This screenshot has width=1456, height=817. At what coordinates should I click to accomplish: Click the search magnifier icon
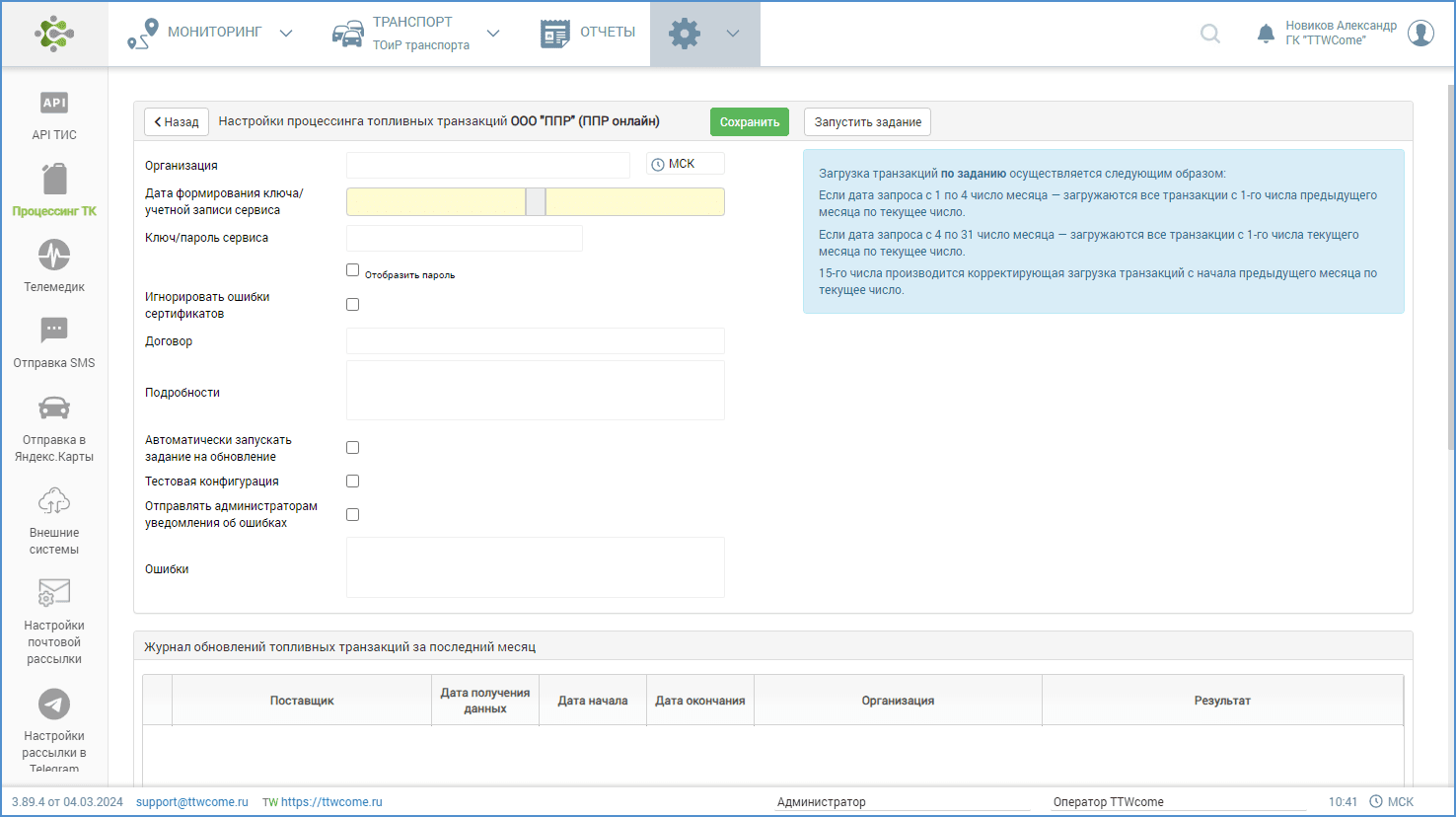1210,34
